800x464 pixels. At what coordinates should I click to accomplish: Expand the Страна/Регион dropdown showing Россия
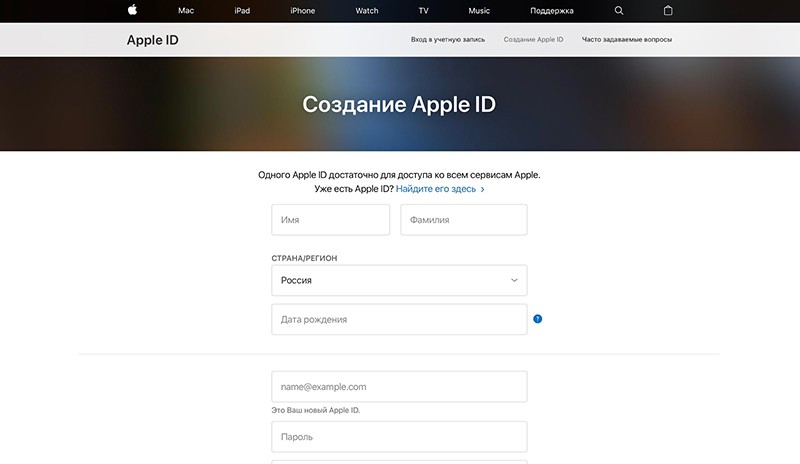399,280
